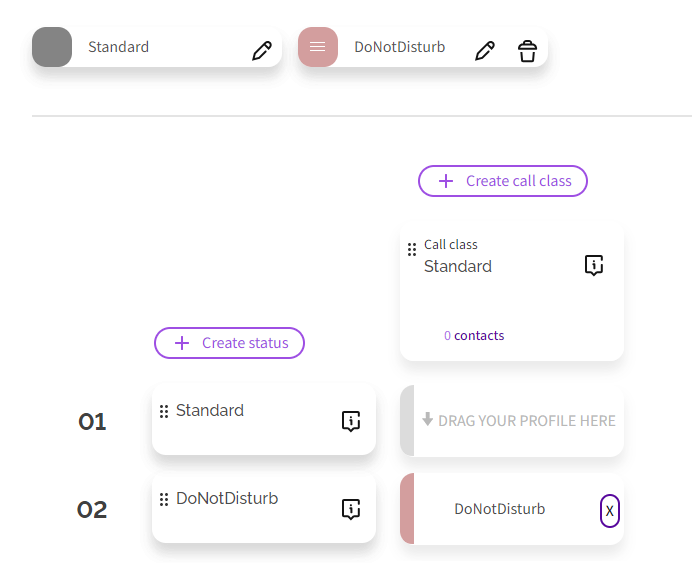
Task: Click the Standard call class title
Action: (x=458, y=266)
